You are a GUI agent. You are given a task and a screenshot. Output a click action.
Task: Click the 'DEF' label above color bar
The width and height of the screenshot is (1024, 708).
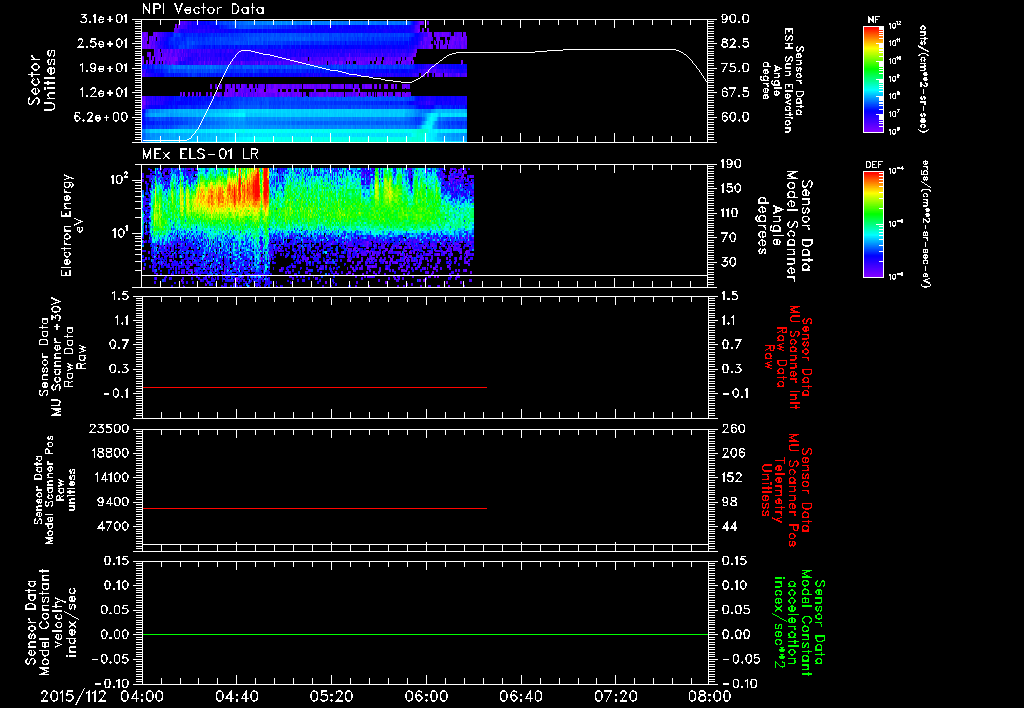874,165
